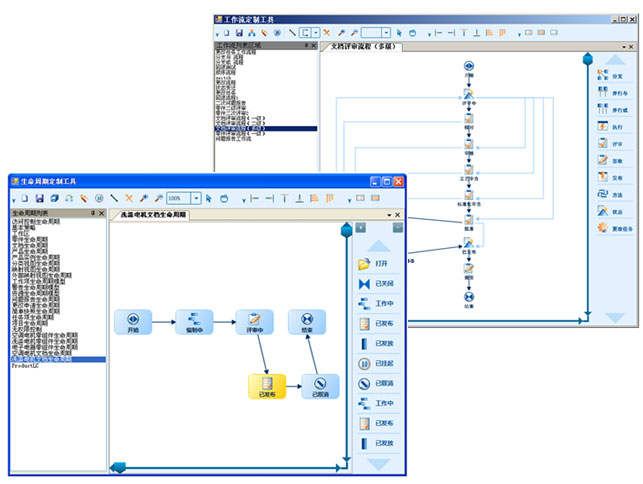The height and width of the screenshot is (484, 643).
Task: Click the 浅蓝电机文档生命周期 document tab
Action: tap(153, 215)
